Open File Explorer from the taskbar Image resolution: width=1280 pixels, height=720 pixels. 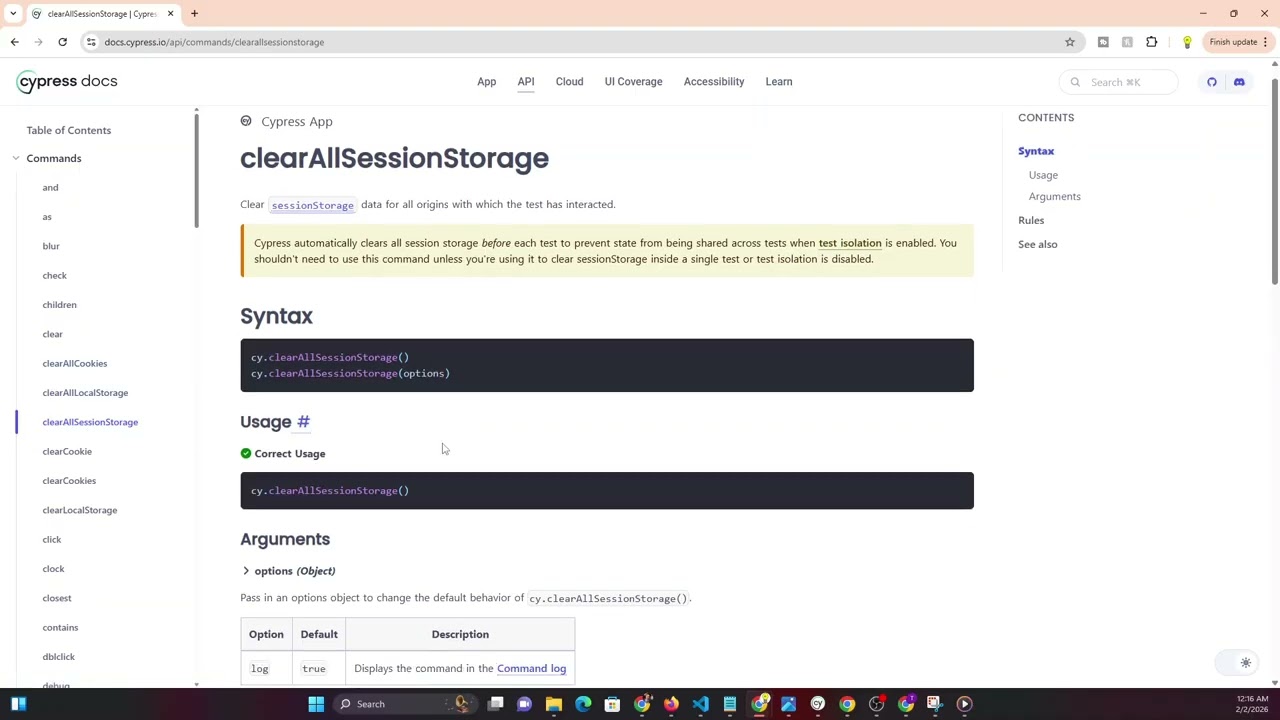[x=554, y=704]
